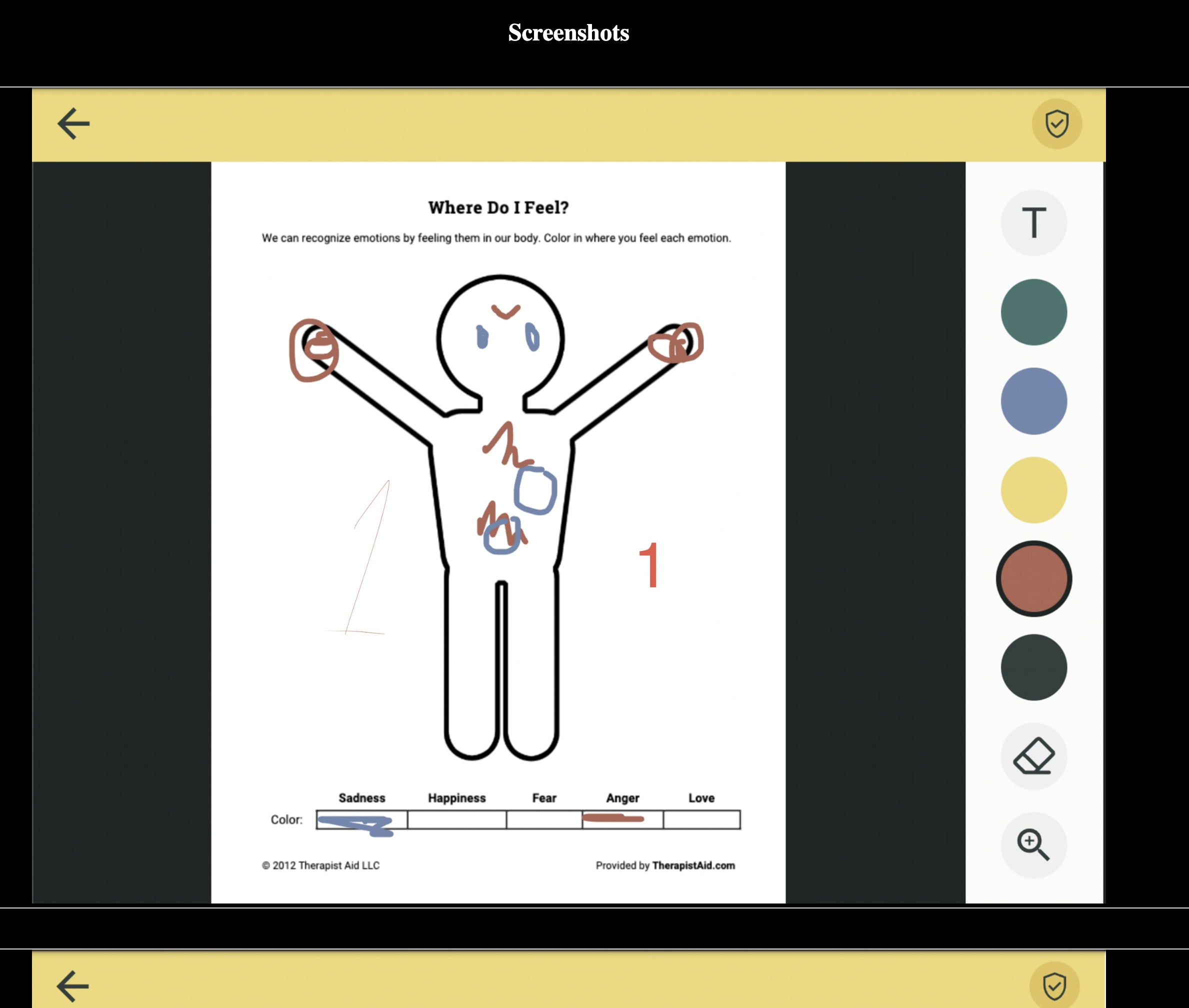The image size is (1189, 1008).
Task: Pick the dark charcoal color swatch
Action: pyautogui.click(x=1033, y=667)
